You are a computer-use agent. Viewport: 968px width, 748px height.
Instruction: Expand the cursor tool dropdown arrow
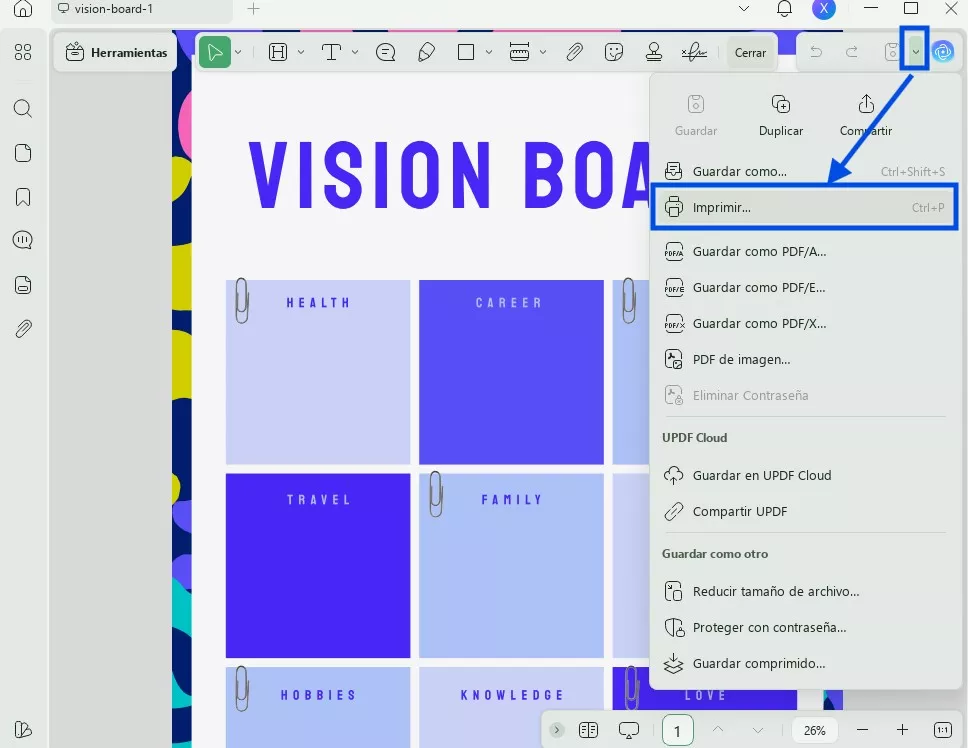pos(238,52)
